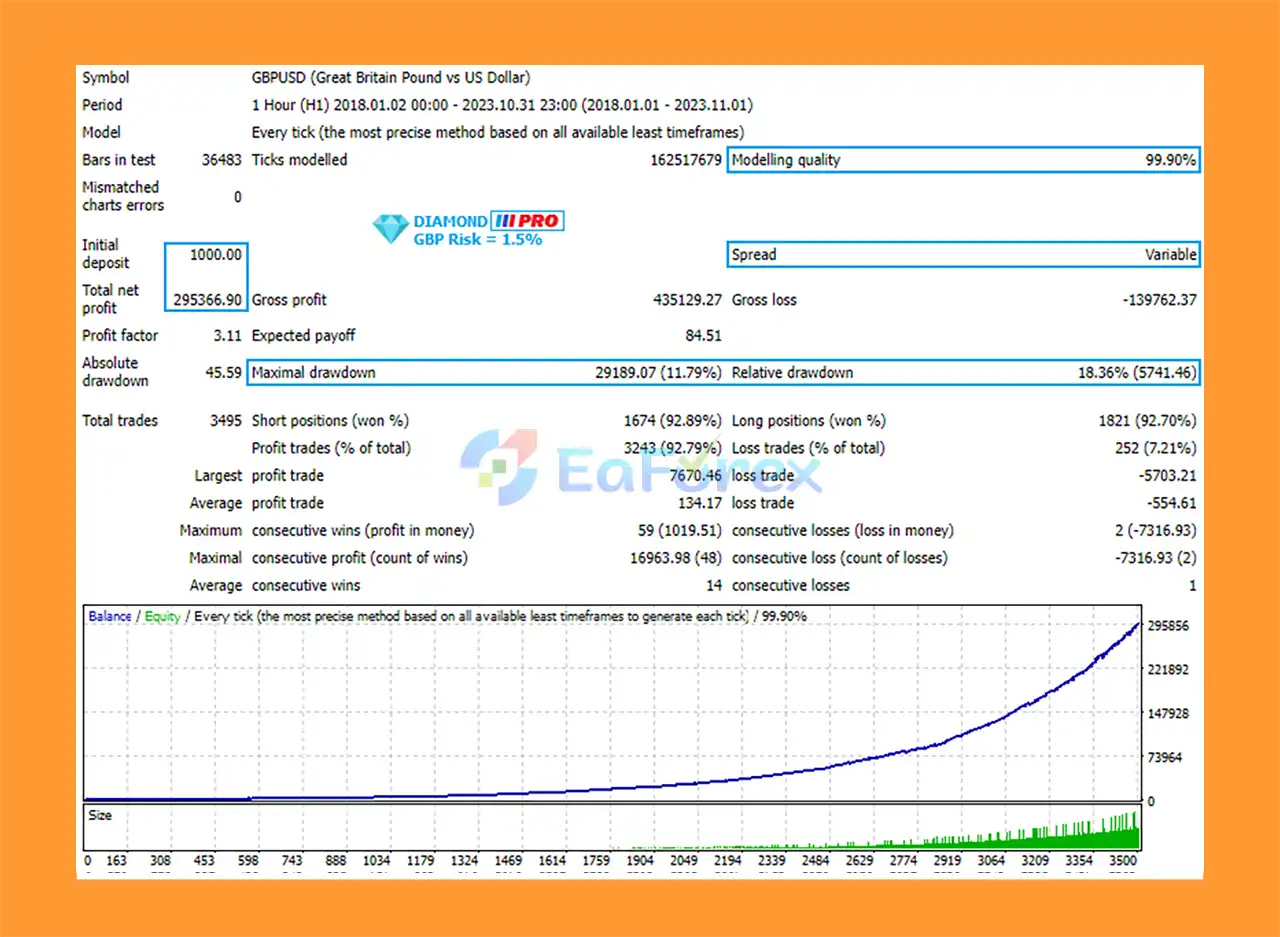Click the DIAMOND III PRO label

point(488,221)
